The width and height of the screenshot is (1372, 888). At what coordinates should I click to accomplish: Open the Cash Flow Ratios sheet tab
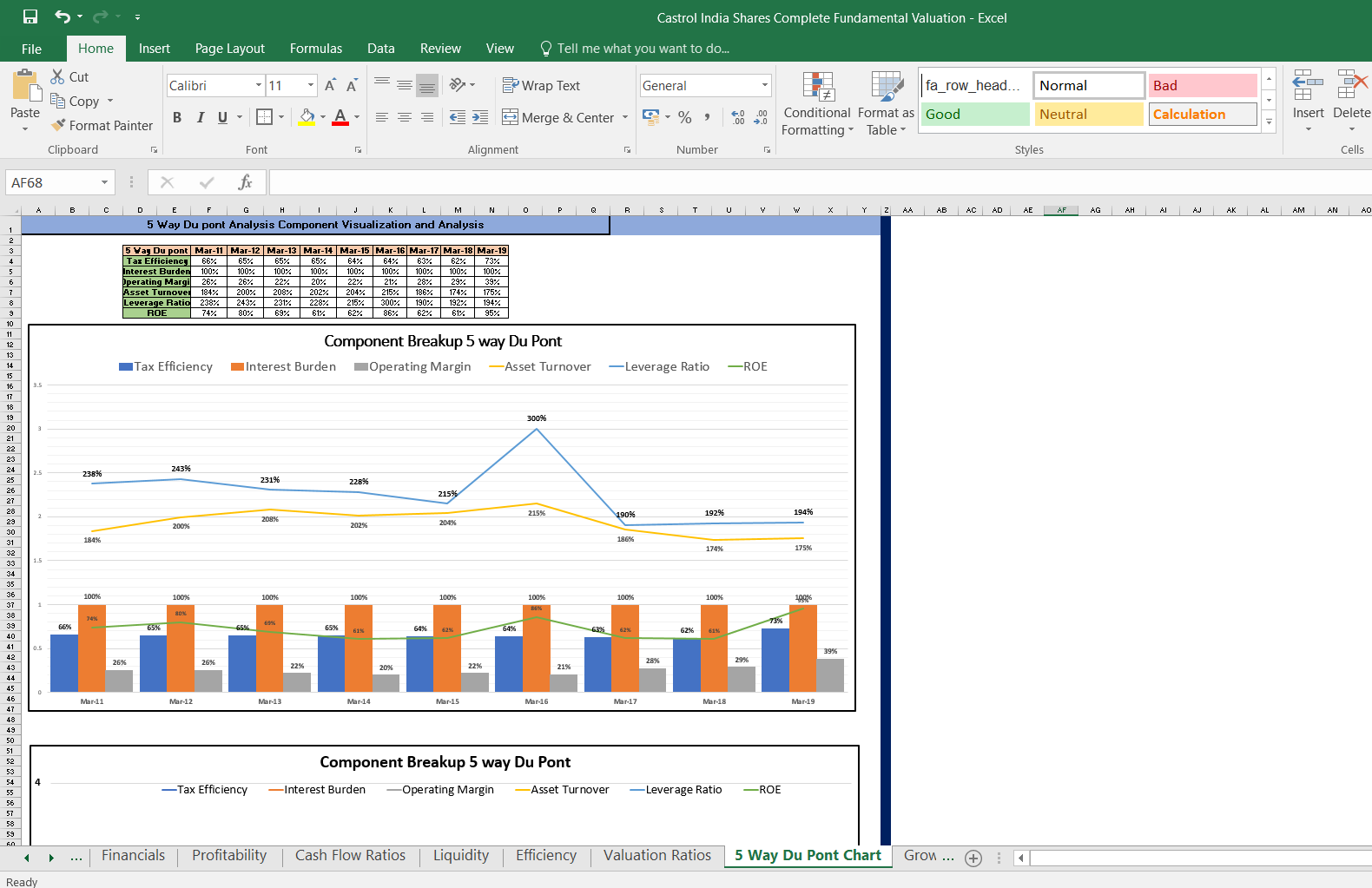(x=350, y=855)
